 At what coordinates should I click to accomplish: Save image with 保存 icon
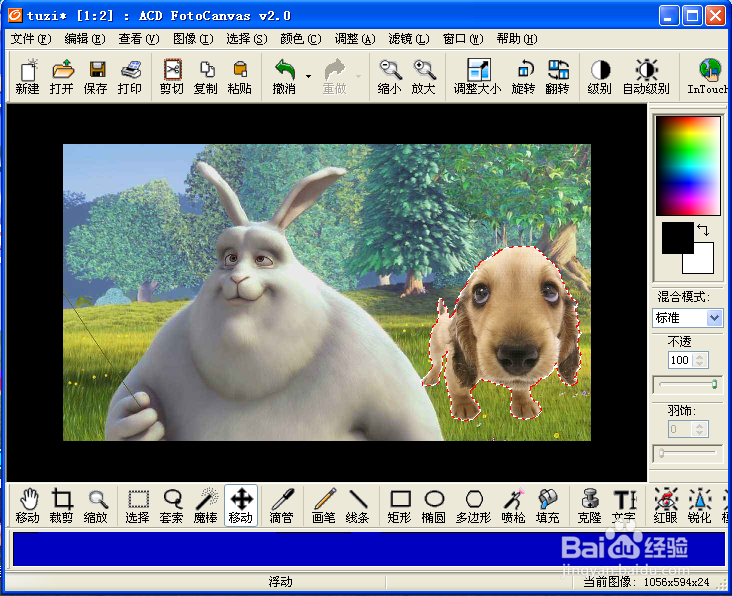coord(96,77)
